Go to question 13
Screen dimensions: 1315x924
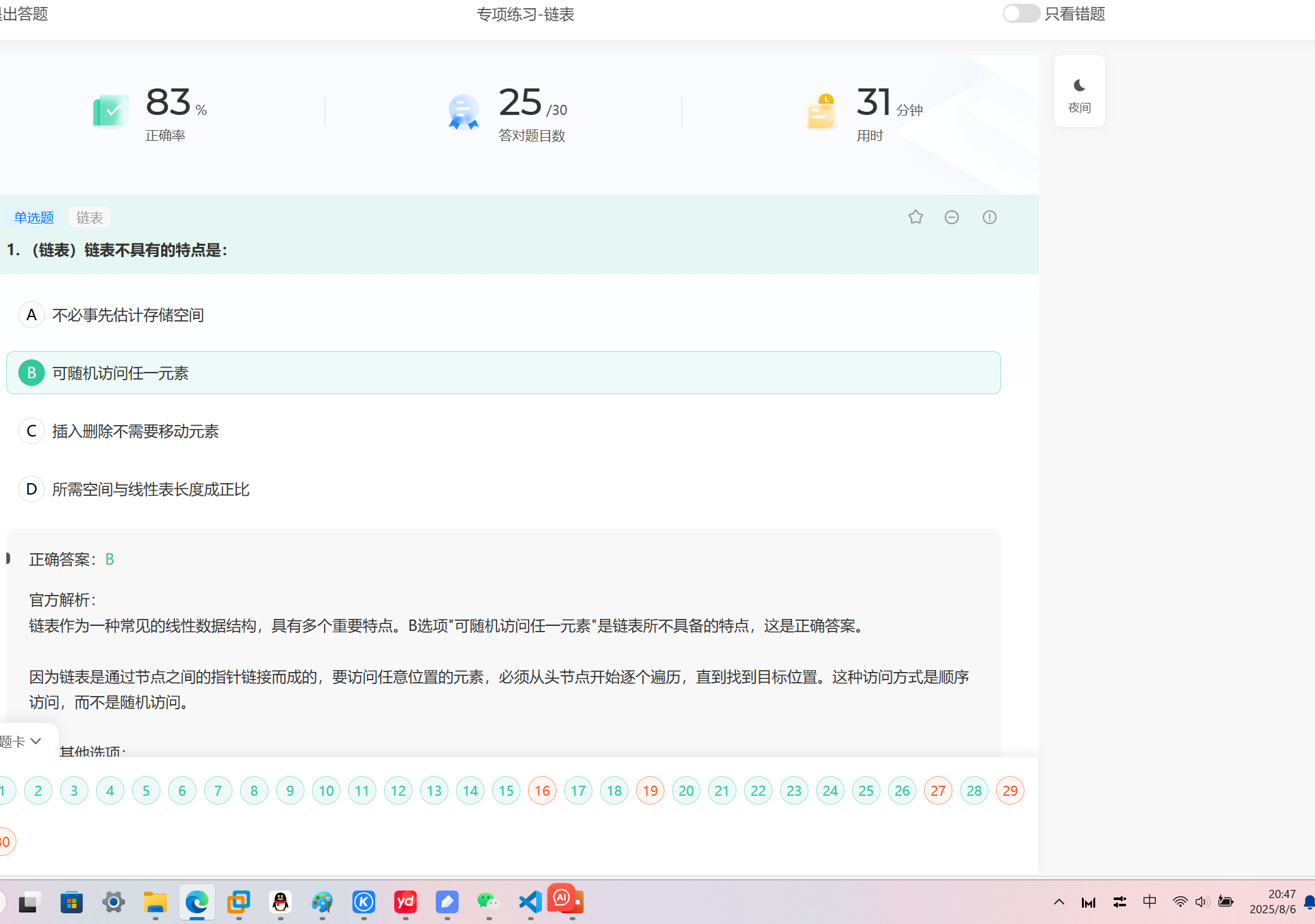click(x=434, y=791)
